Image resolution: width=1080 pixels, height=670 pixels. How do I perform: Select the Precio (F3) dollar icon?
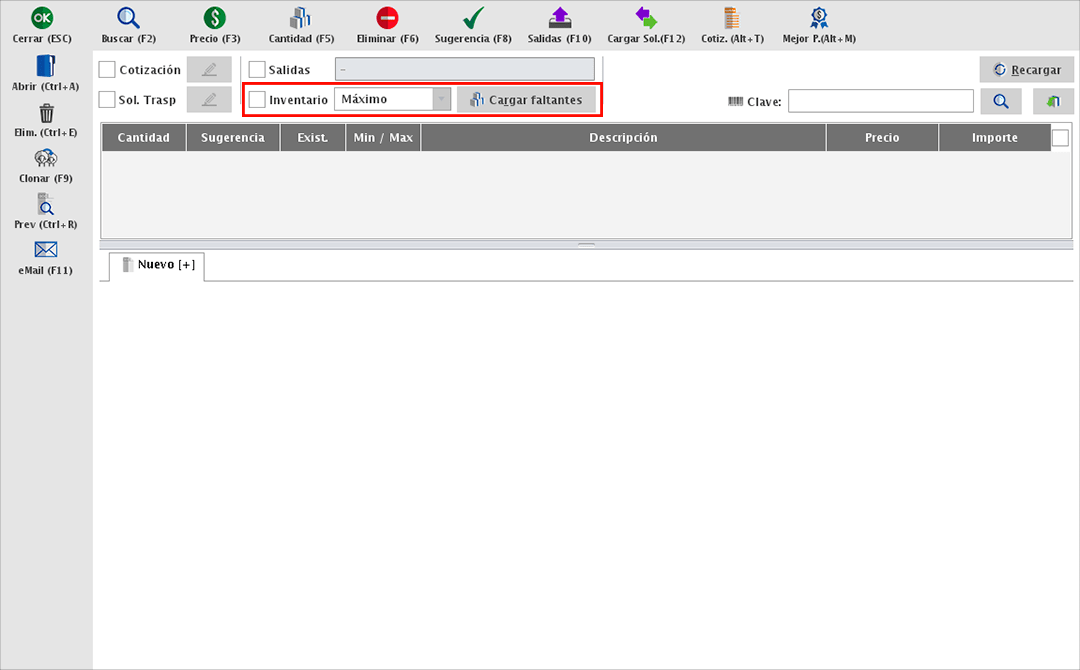coord(214,18)
